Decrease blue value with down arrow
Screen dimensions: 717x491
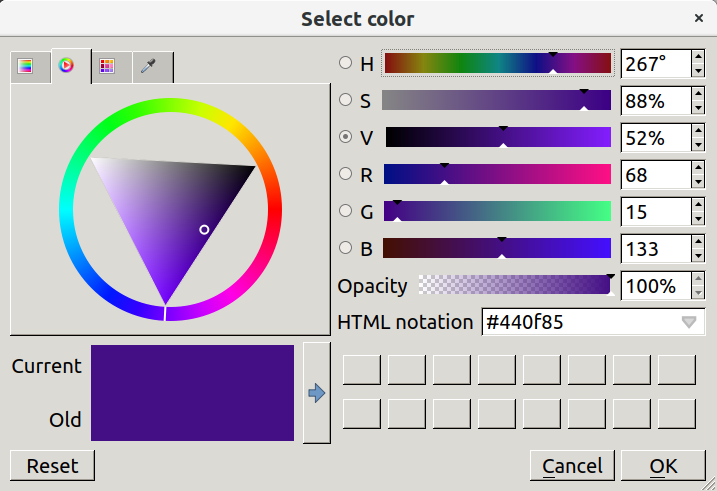click(x=698, y=256)
